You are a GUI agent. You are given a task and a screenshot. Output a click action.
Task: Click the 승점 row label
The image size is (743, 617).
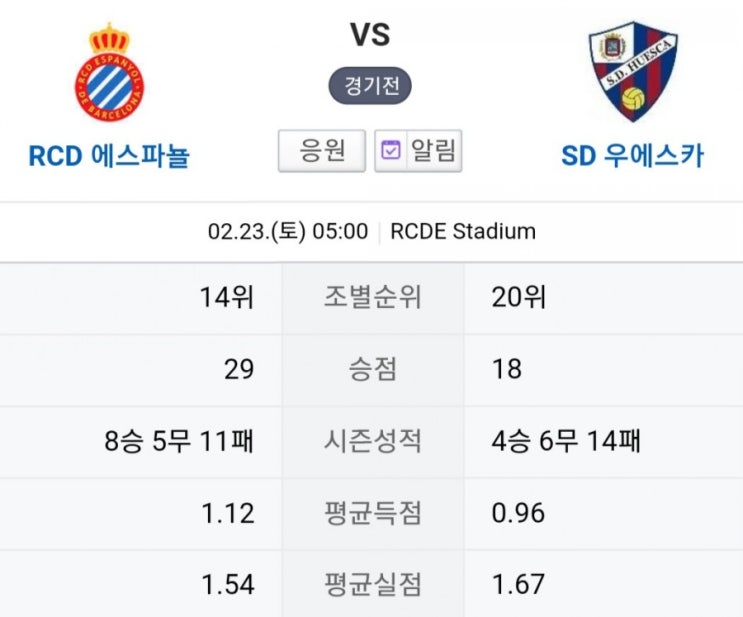point(372,369)
